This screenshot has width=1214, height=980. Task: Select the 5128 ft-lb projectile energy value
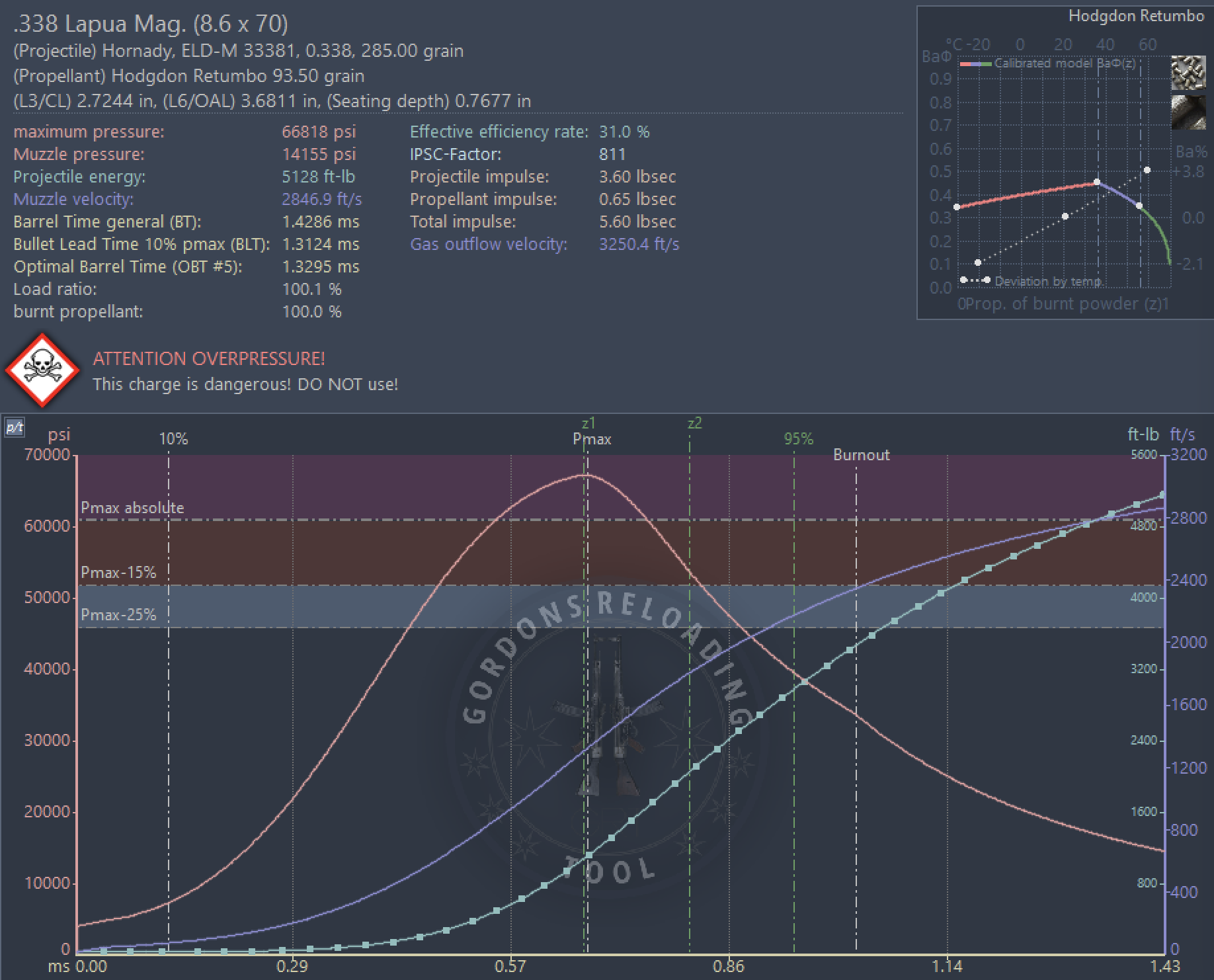point(319,177)
